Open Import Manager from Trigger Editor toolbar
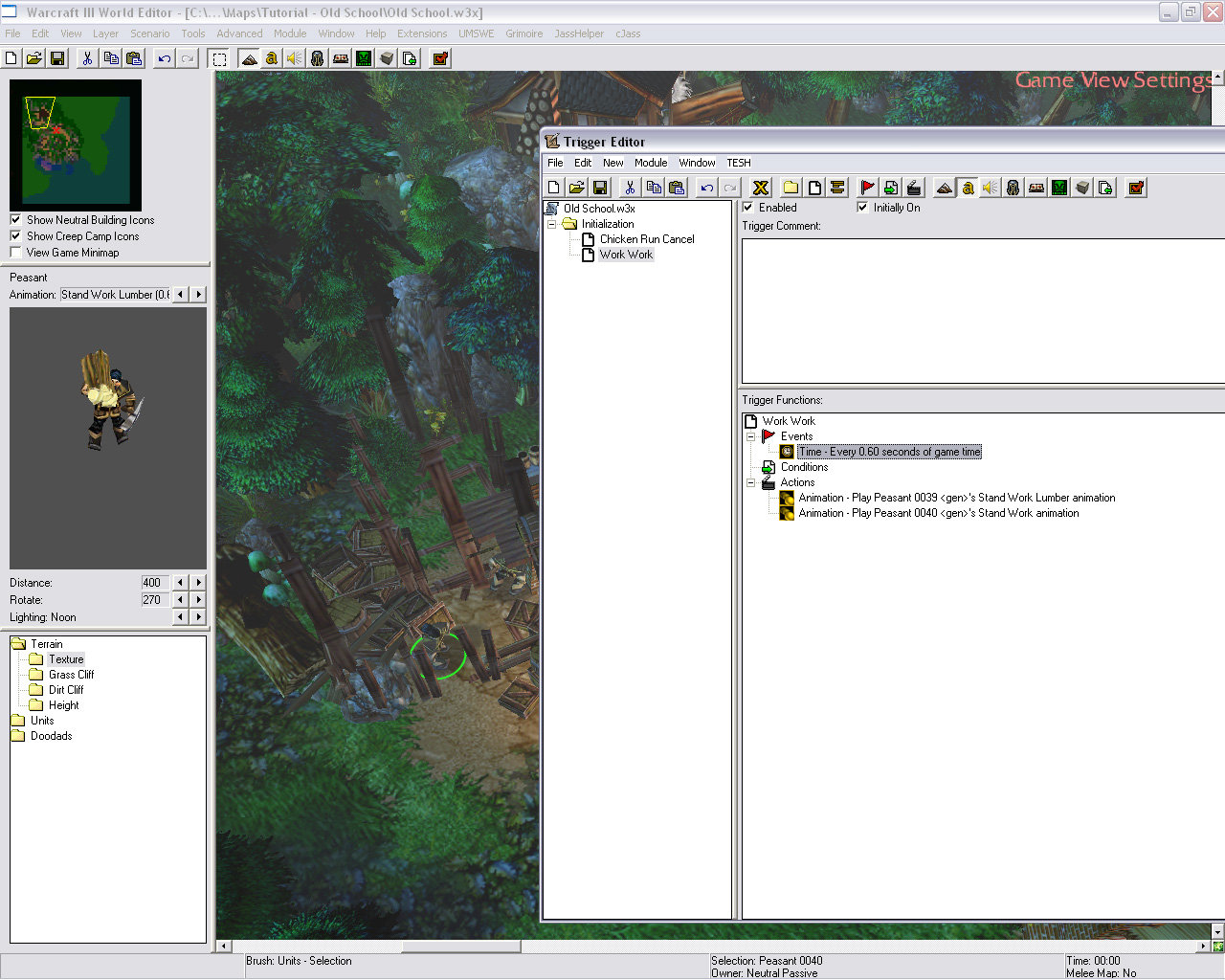The width and height of the screenshot is (1225, 980). point(1105,188)
